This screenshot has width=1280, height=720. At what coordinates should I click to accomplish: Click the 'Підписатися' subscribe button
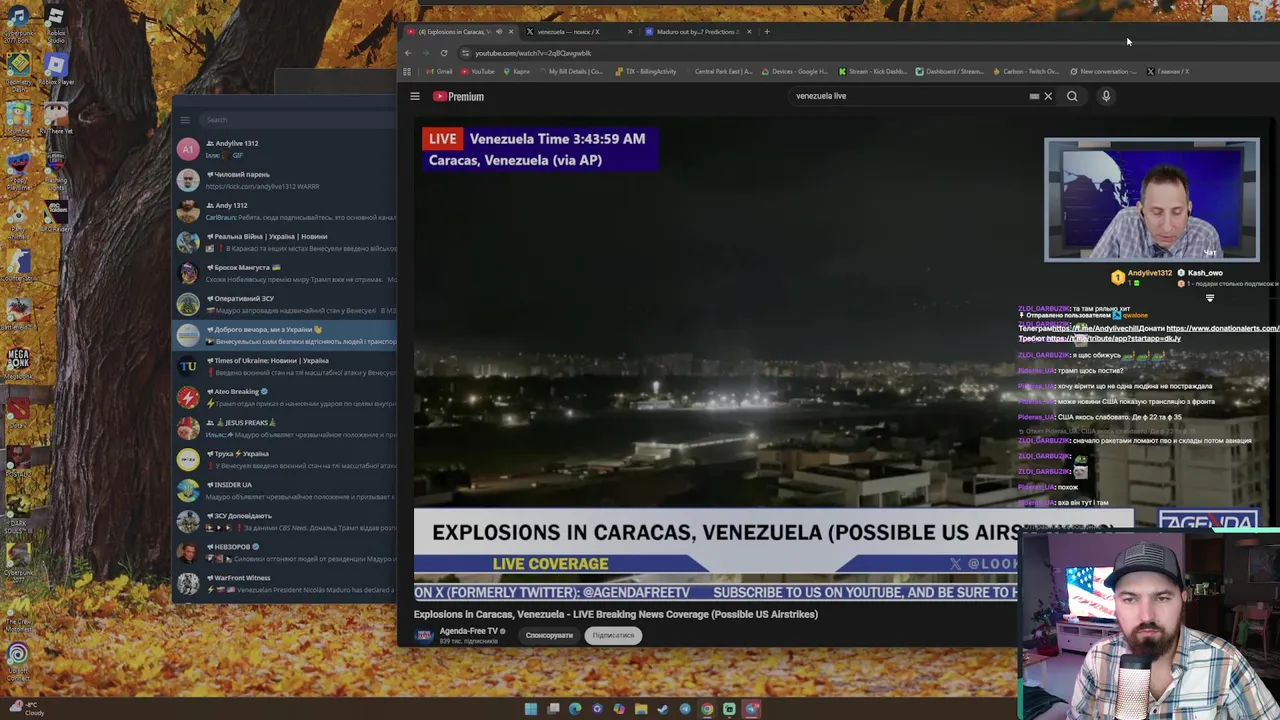tap(613, 635)
